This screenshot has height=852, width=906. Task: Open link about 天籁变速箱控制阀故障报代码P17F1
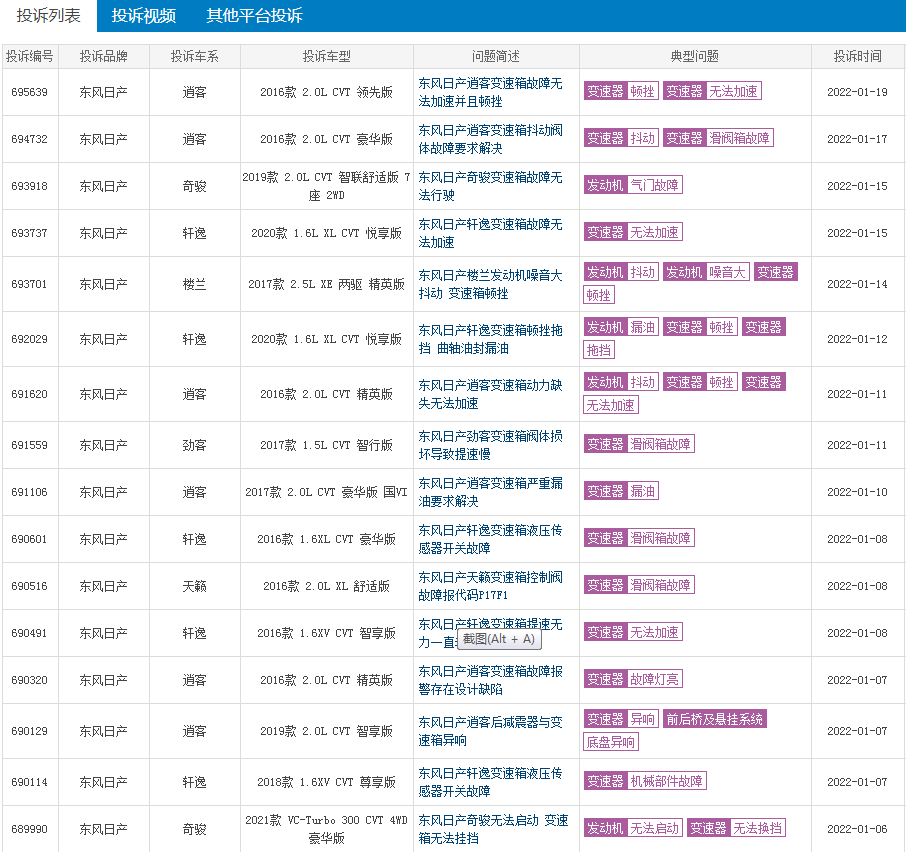click(x=490, y=586)
